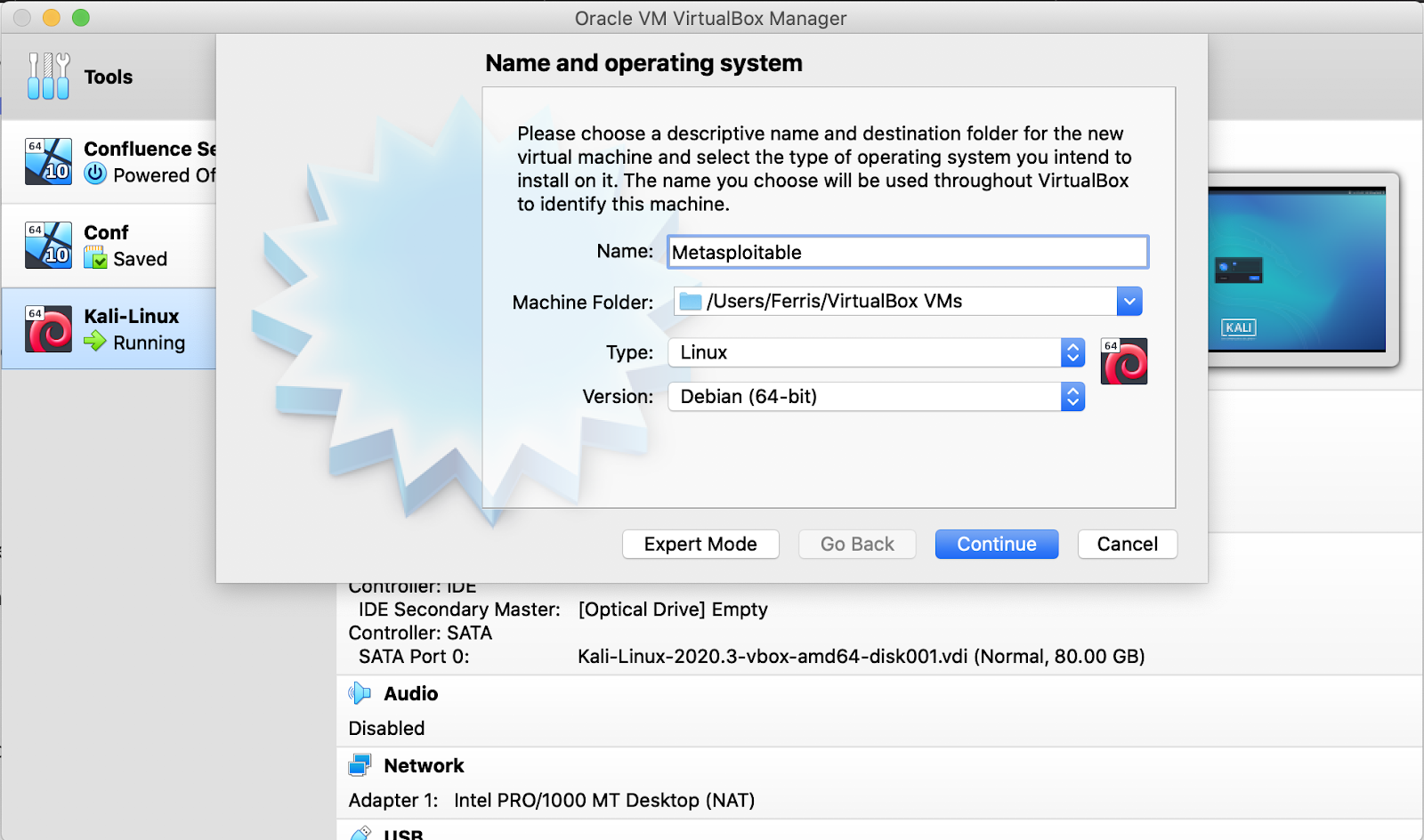Viewport: 1424px width, 840px height.
Task: Click the Kali VM preview thumbnail
Action: [x=1297, y=270]
